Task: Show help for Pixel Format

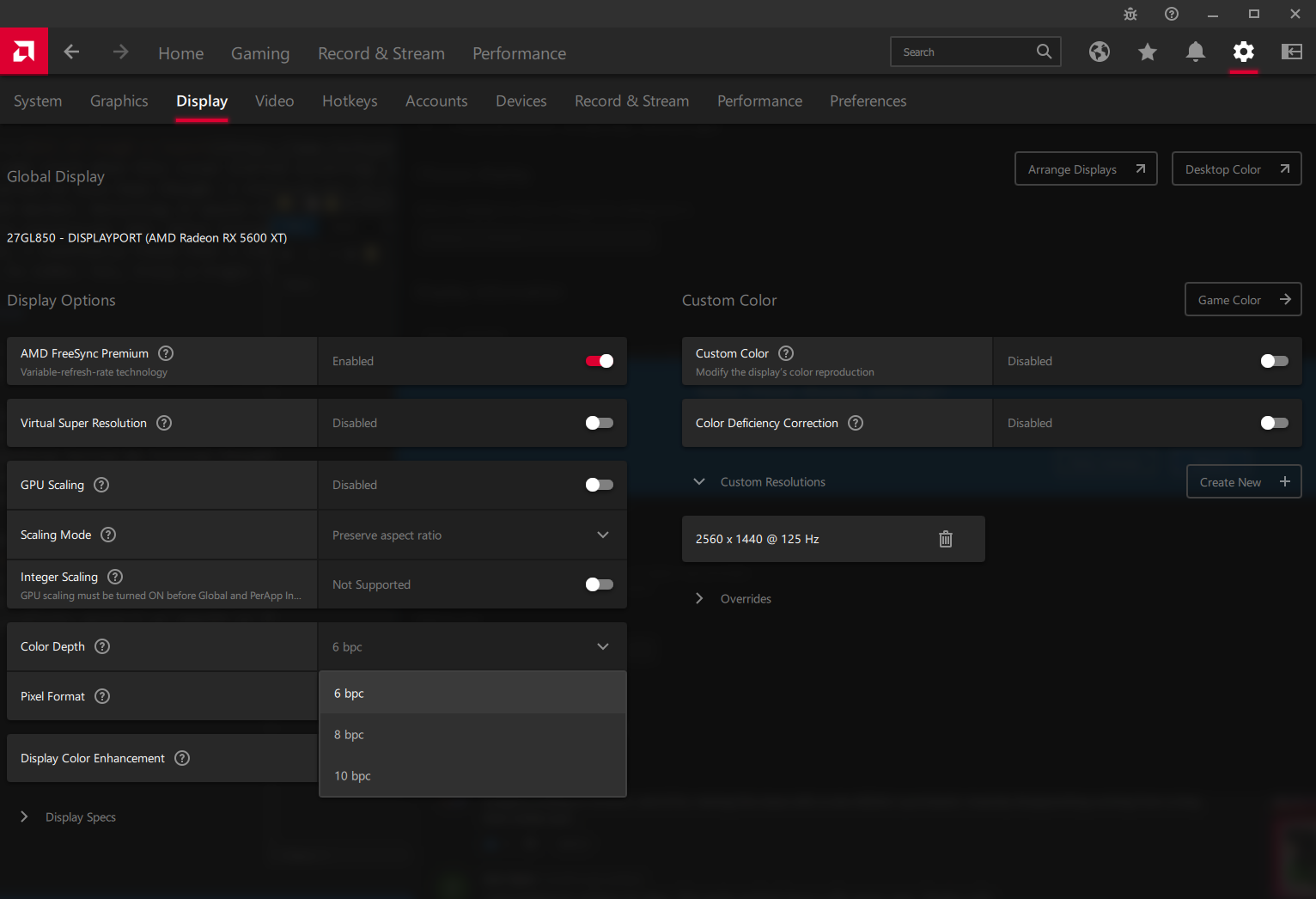Action: pos(102,696)
